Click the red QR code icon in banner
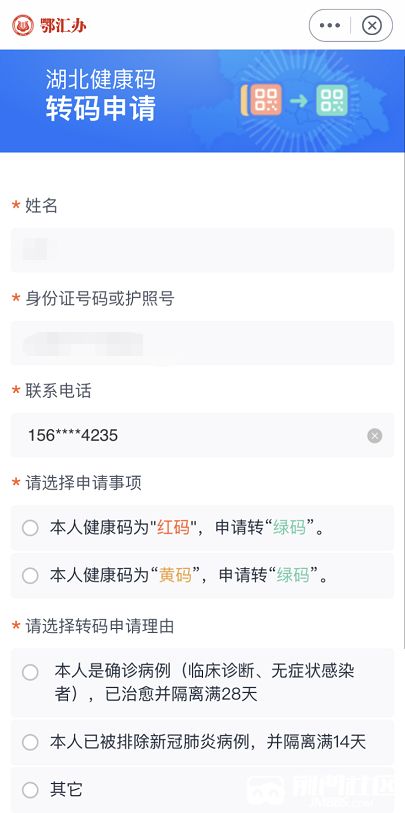The width and height of the screenshot is (405, 813). pyautogui.click(x=265, y=100)
